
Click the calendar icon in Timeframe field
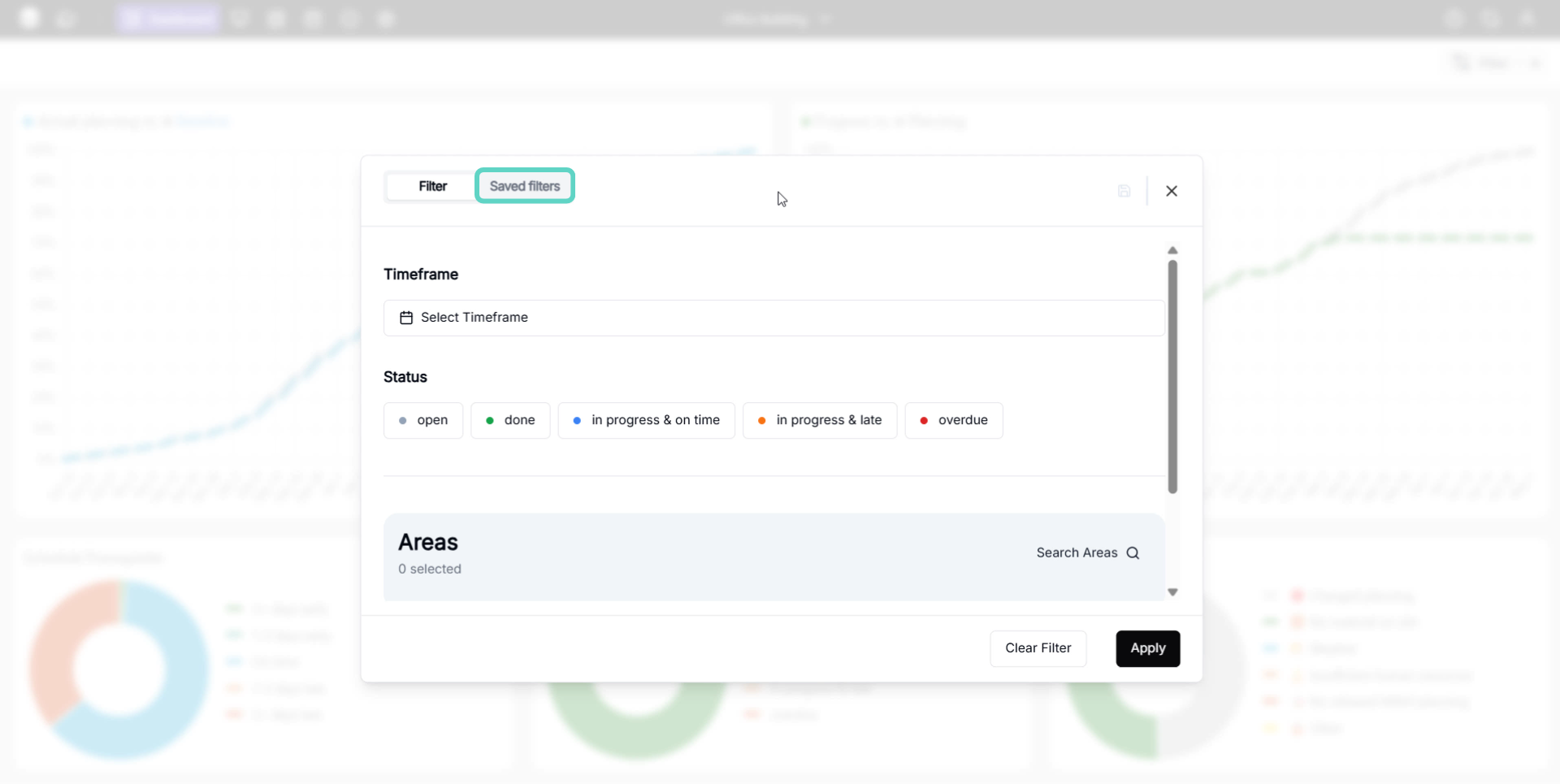406,318
